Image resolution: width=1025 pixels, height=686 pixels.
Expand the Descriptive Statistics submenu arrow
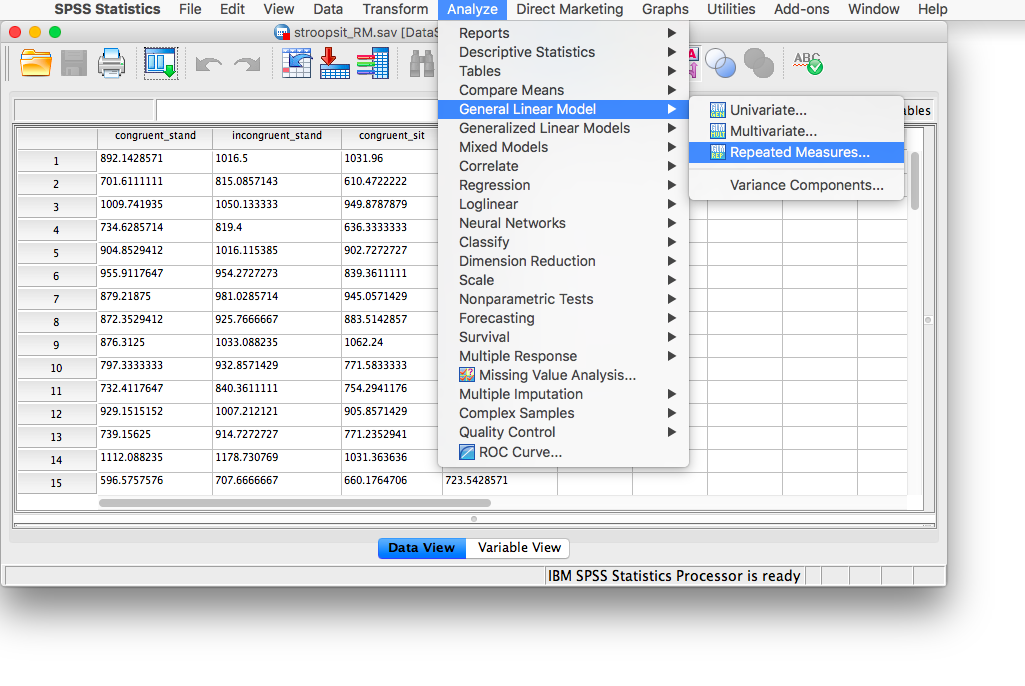(671, 52)
